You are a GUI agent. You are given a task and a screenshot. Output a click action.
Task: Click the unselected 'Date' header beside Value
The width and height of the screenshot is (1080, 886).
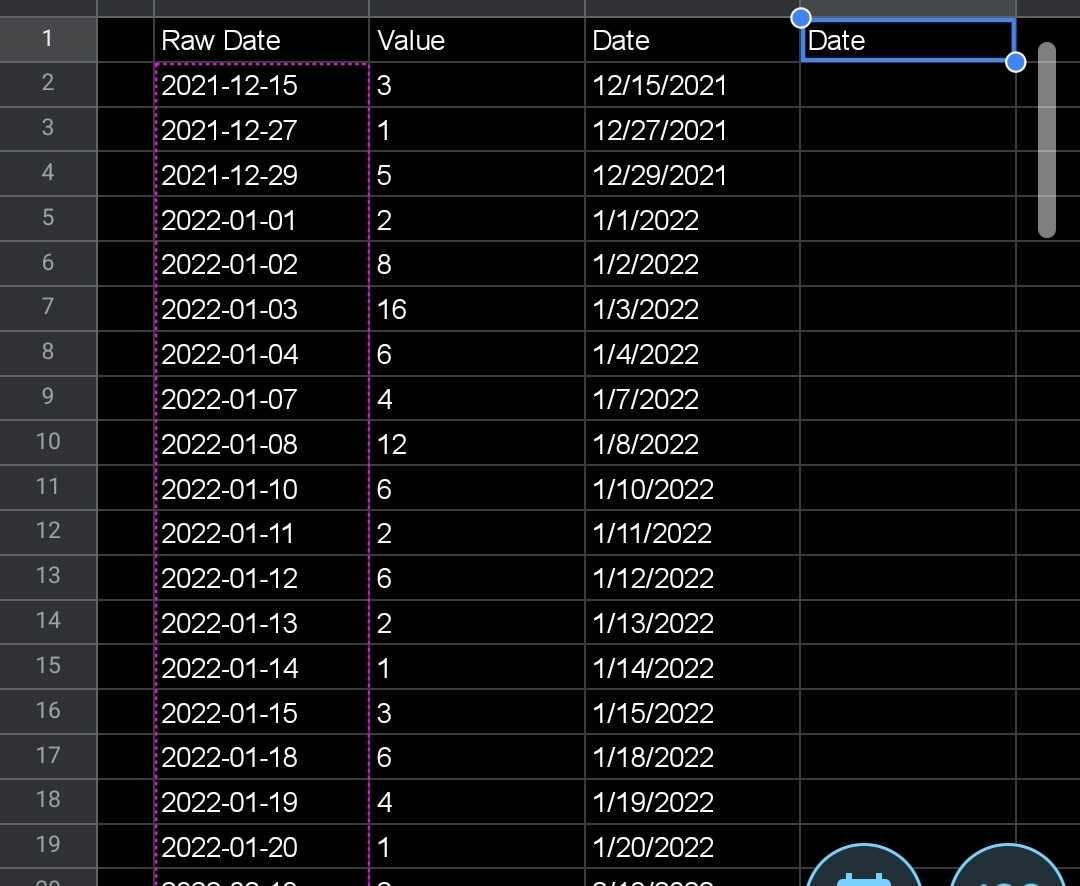click(692, 40)
